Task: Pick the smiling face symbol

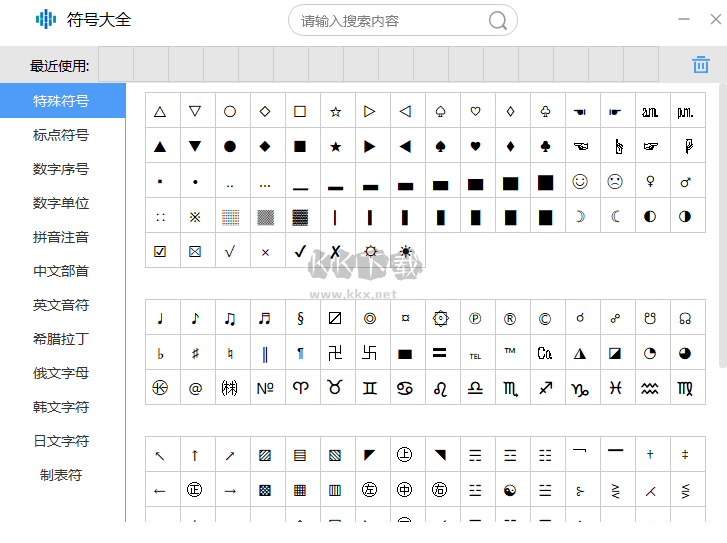Action: 580,182
